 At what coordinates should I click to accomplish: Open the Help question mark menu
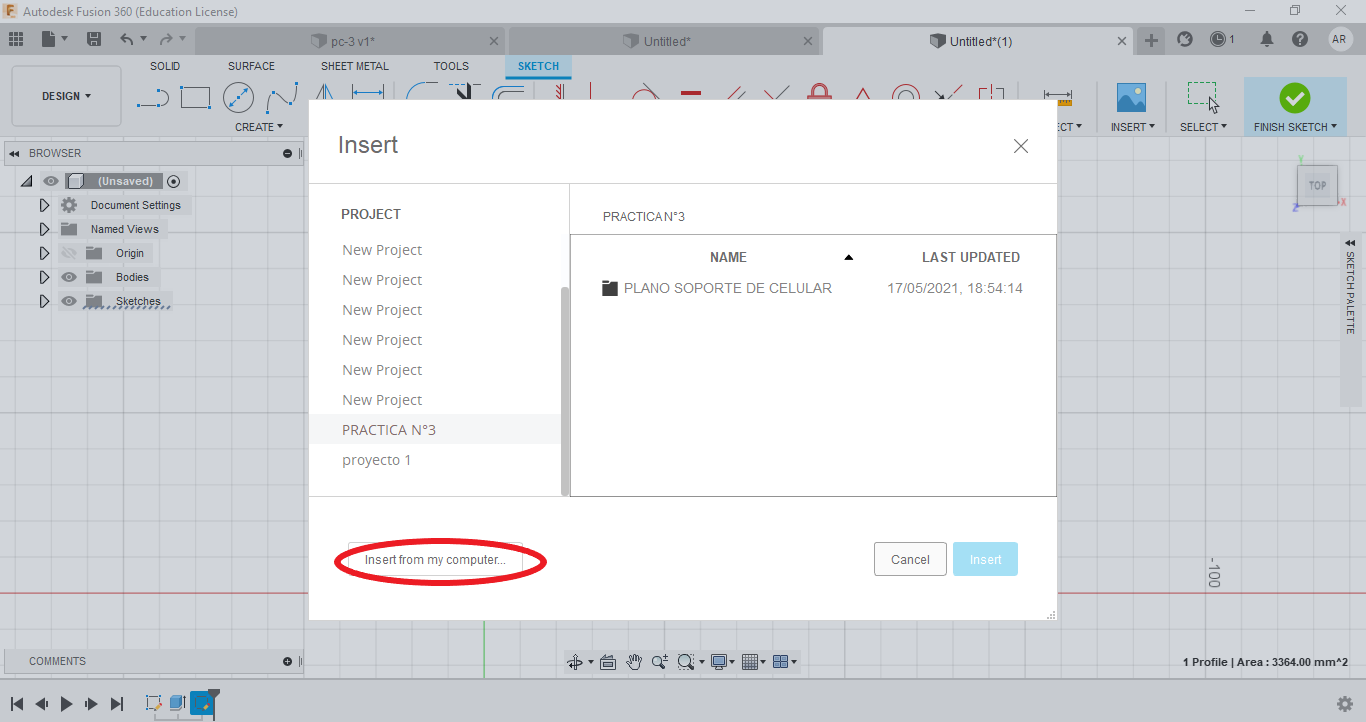1300,40
